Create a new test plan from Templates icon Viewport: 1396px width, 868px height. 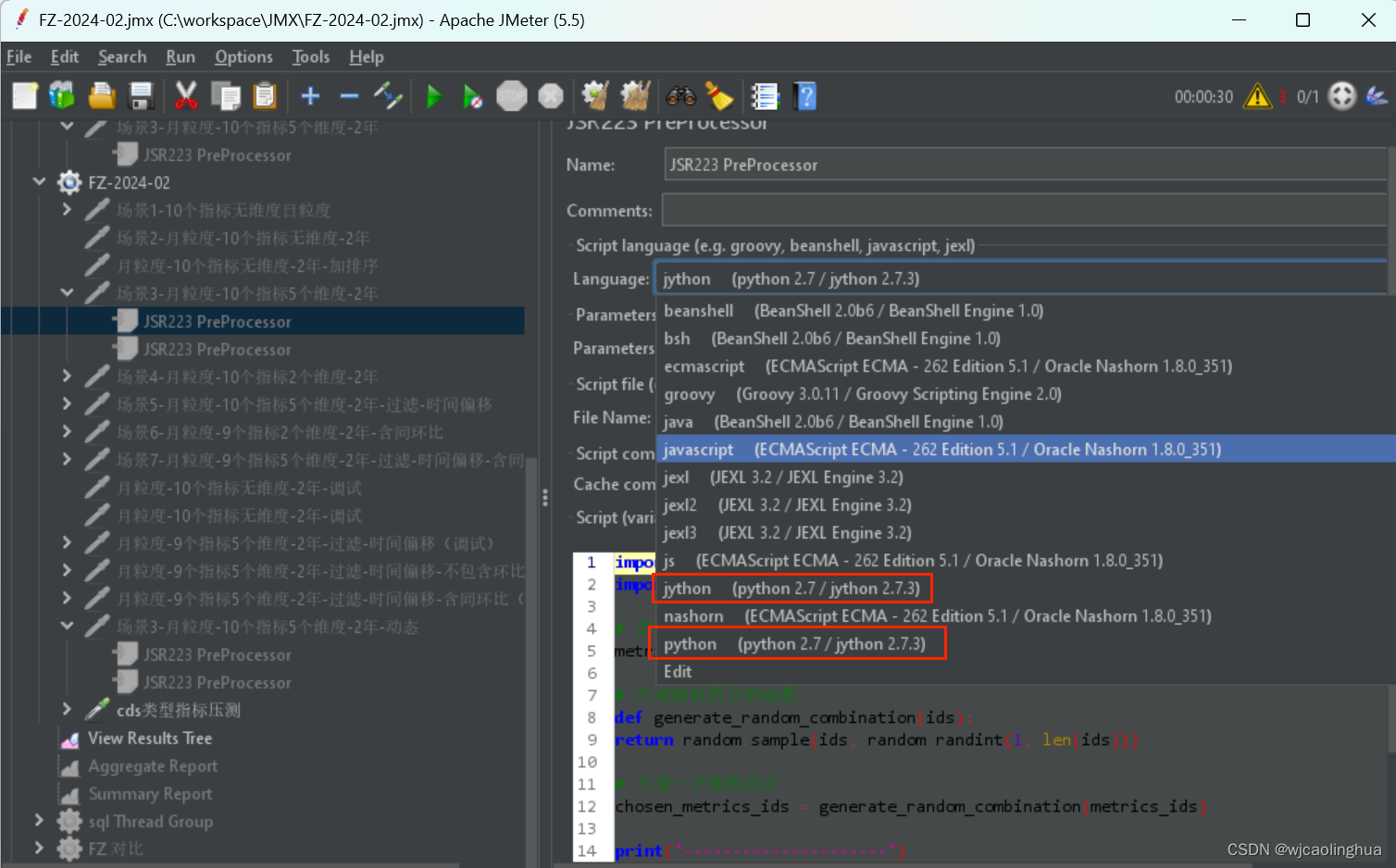62,95
